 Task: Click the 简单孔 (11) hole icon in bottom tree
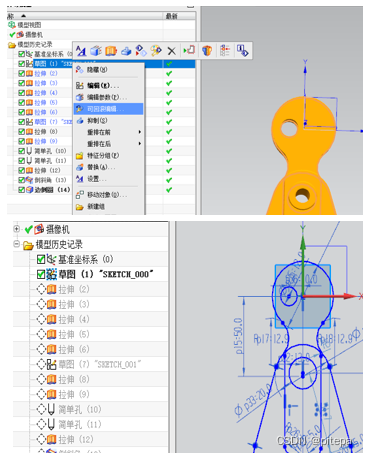(x=51, y=424)
